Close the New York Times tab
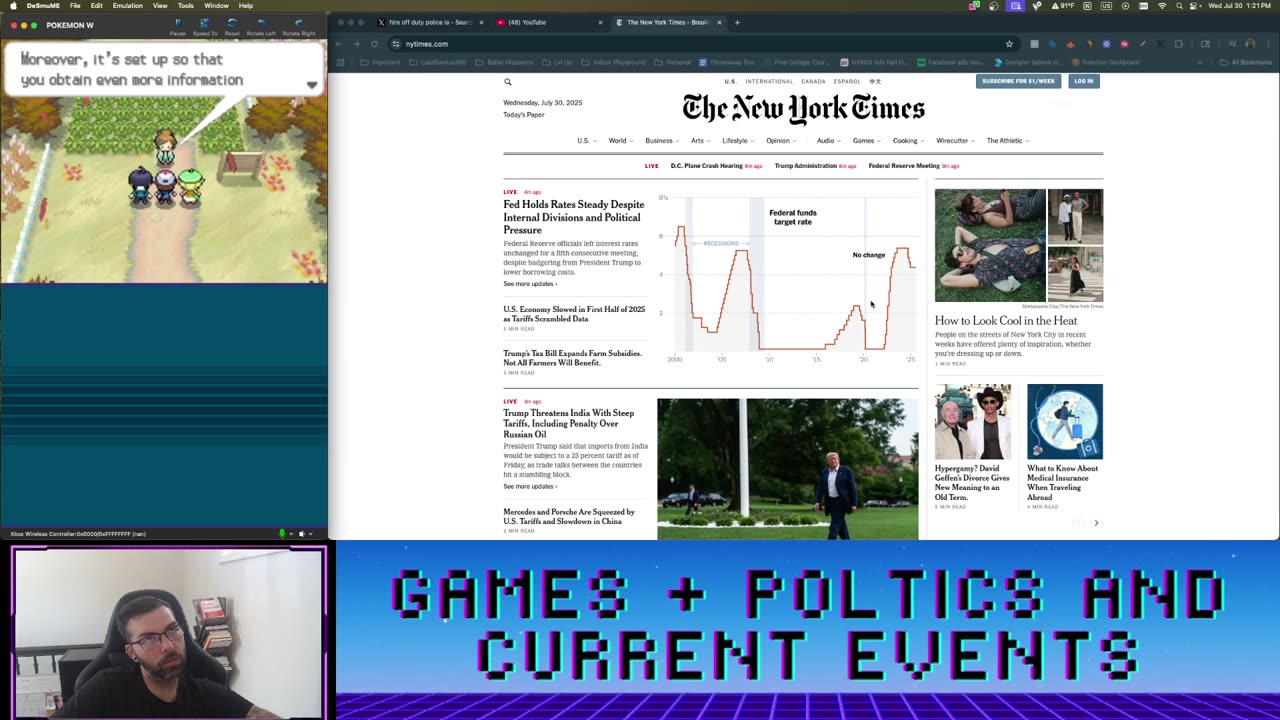This screenshot has height=720, width=1280. (x=719, y=22)
